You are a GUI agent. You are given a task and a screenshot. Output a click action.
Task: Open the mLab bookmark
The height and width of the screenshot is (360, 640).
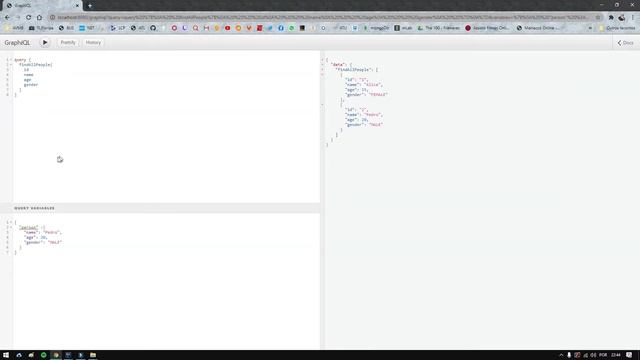403,28
